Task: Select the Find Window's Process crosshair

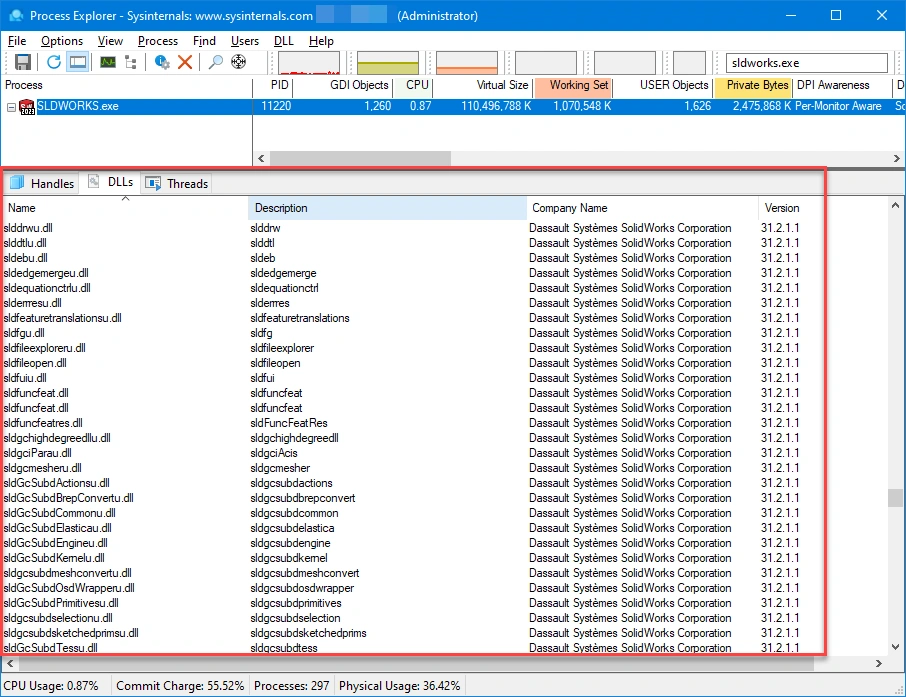Action: (x=239, y=62)
